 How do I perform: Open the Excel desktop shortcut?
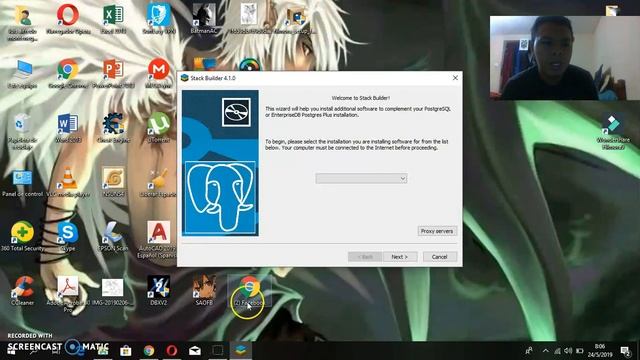113,19
